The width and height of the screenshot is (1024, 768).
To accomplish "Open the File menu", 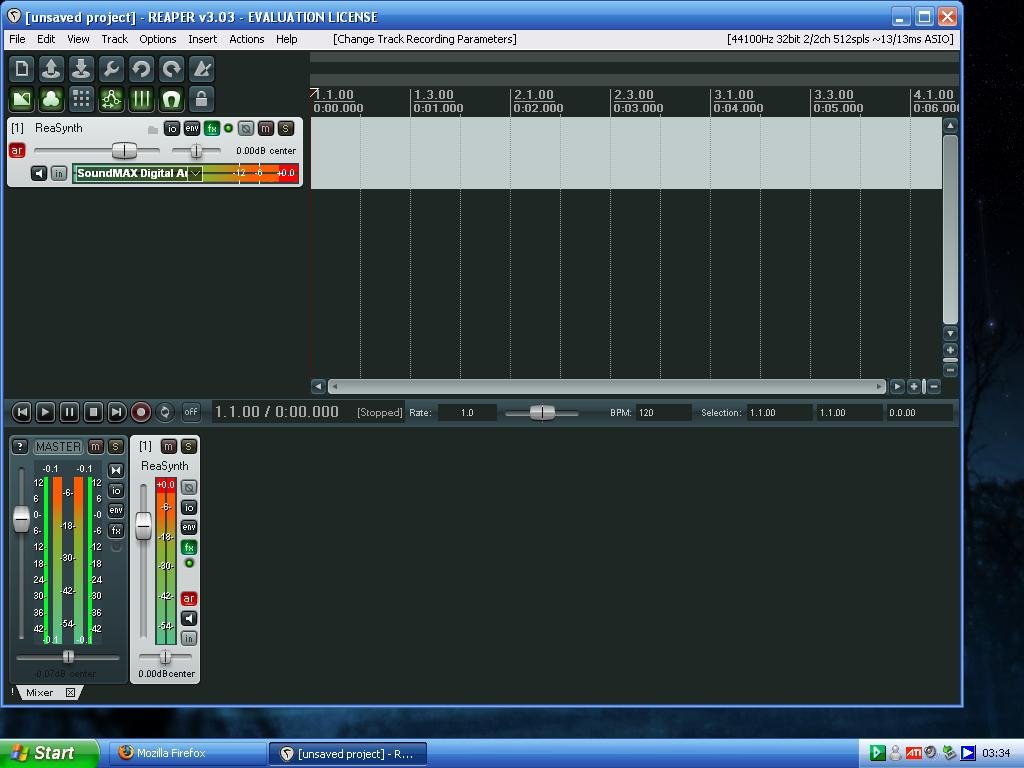I will coord(17,39).
